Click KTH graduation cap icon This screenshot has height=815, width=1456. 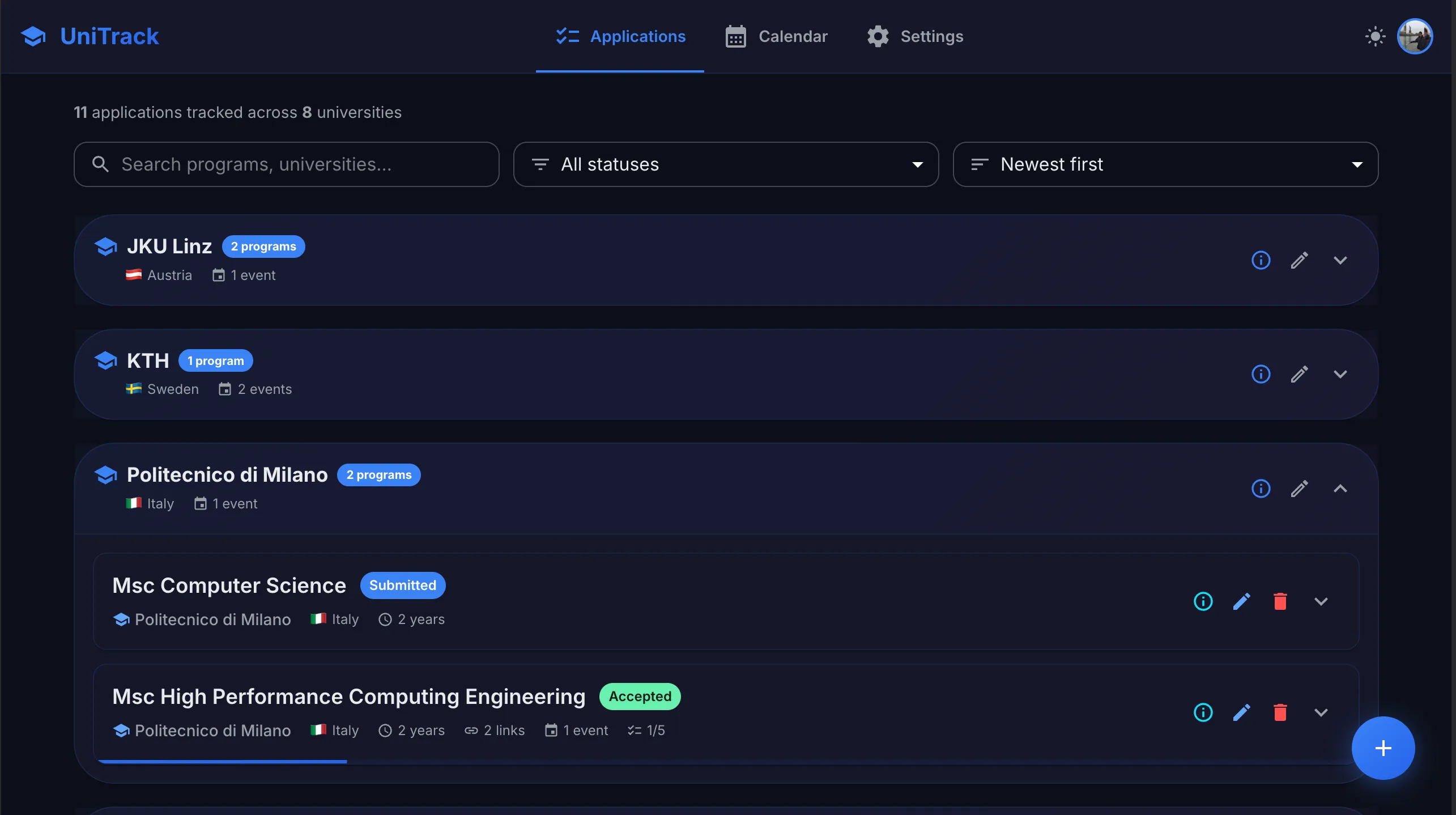[x=106, y=360]
